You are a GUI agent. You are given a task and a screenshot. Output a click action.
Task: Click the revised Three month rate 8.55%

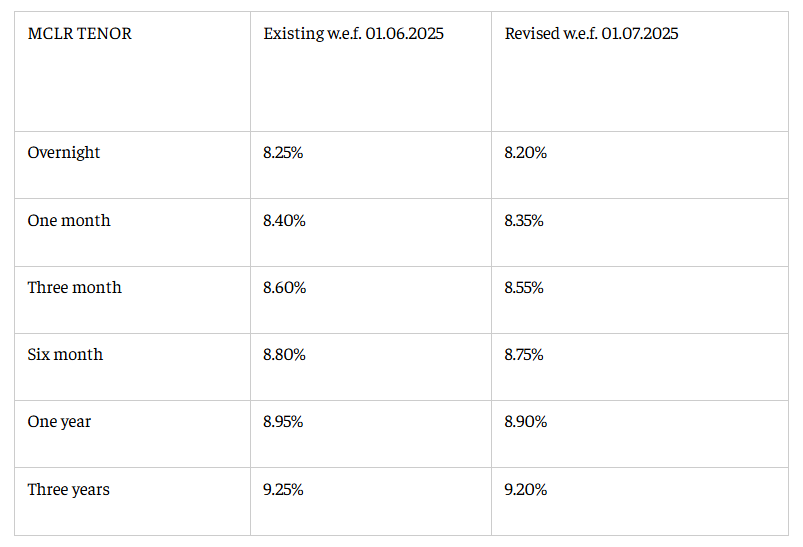(524, 287)
